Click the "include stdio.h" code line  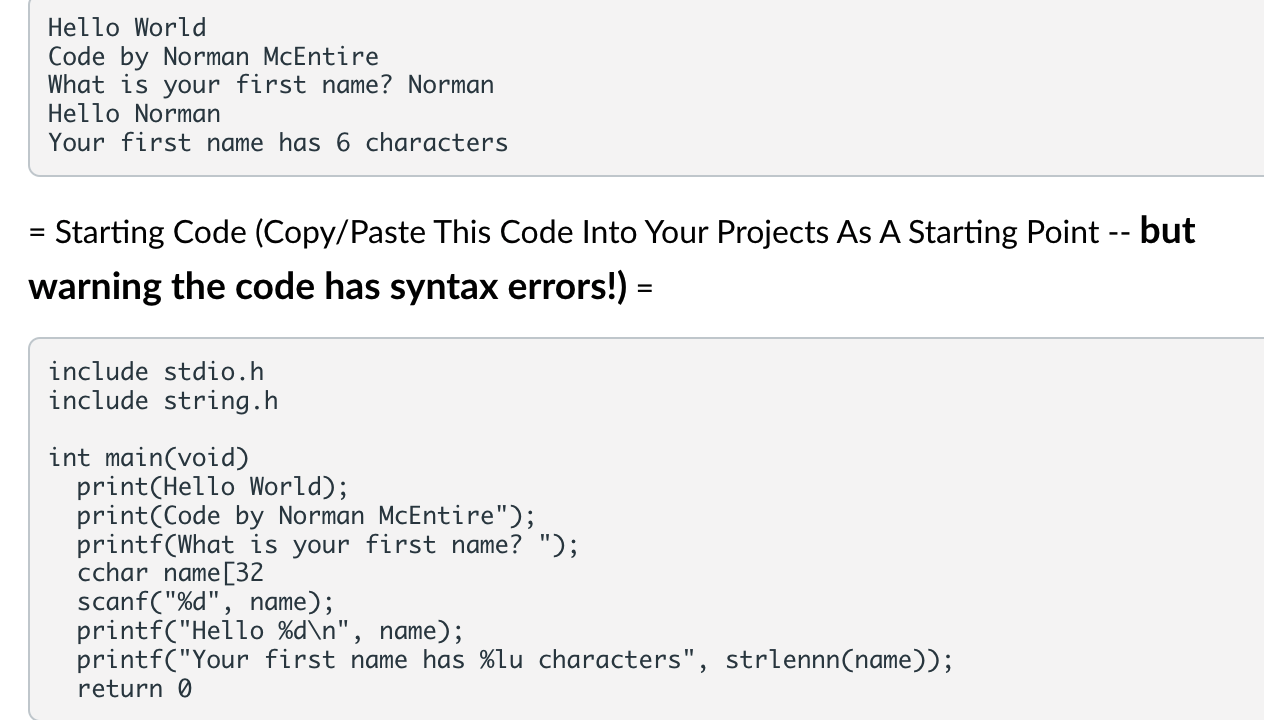[x=156, y=372]
